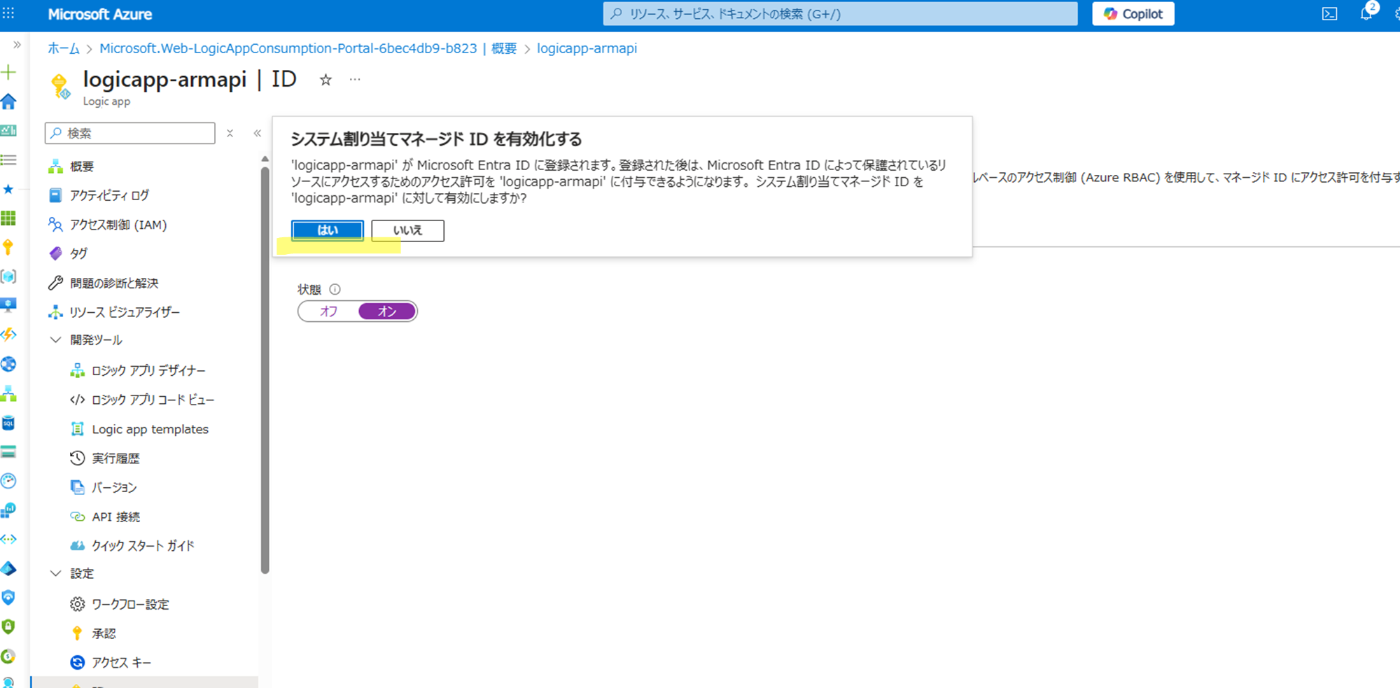This screenshot has height=688, width=1400.
Task: Go to Home using the sidebar house icon
Action: click(x=9, y=101)
